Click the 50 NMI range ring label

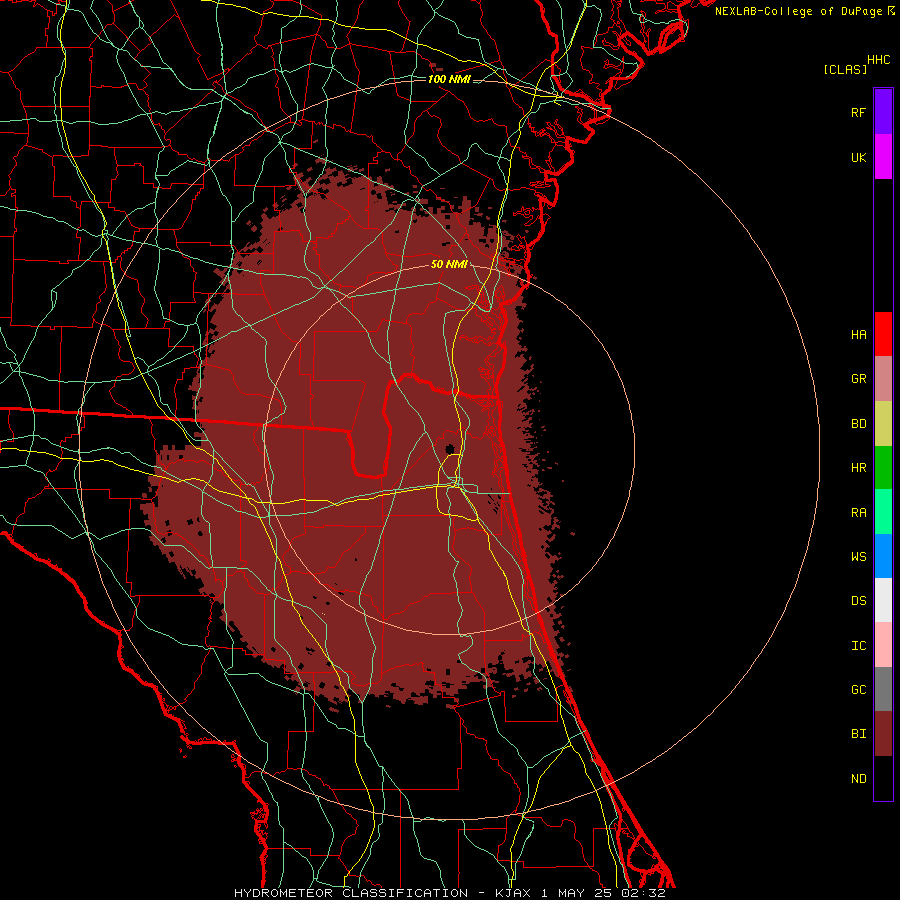(x=449, y=264)
